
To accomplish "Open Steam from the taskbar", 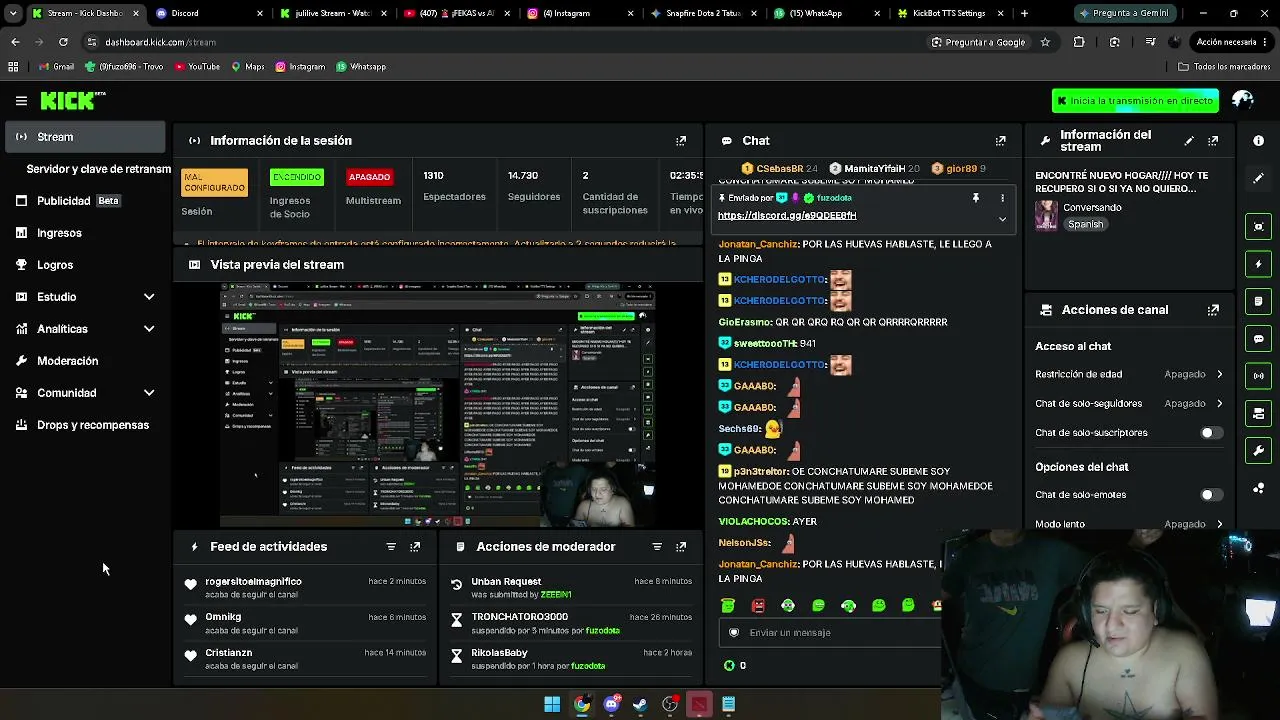I will 640,705.
